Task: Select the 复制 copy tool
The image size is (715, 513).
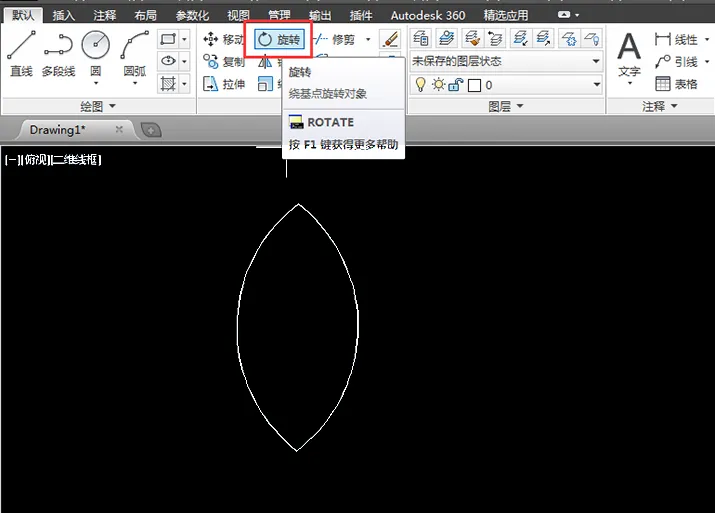Action: point(223,61)
